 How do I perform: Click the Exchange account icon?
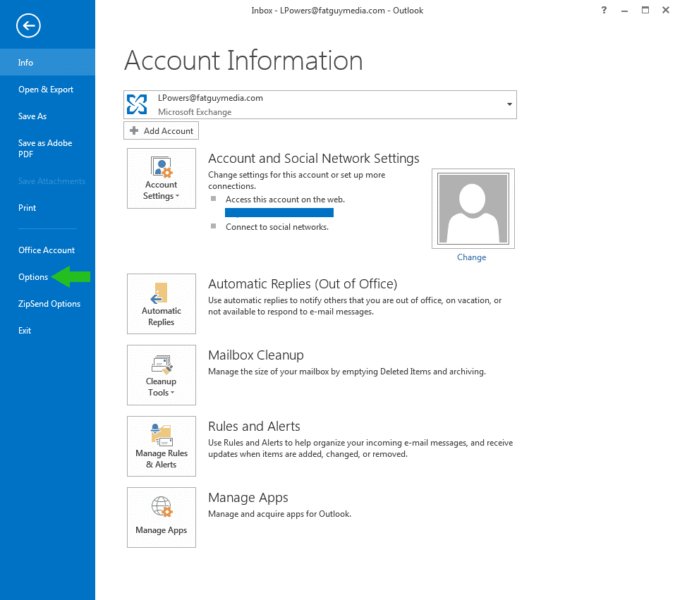(137, 105)
